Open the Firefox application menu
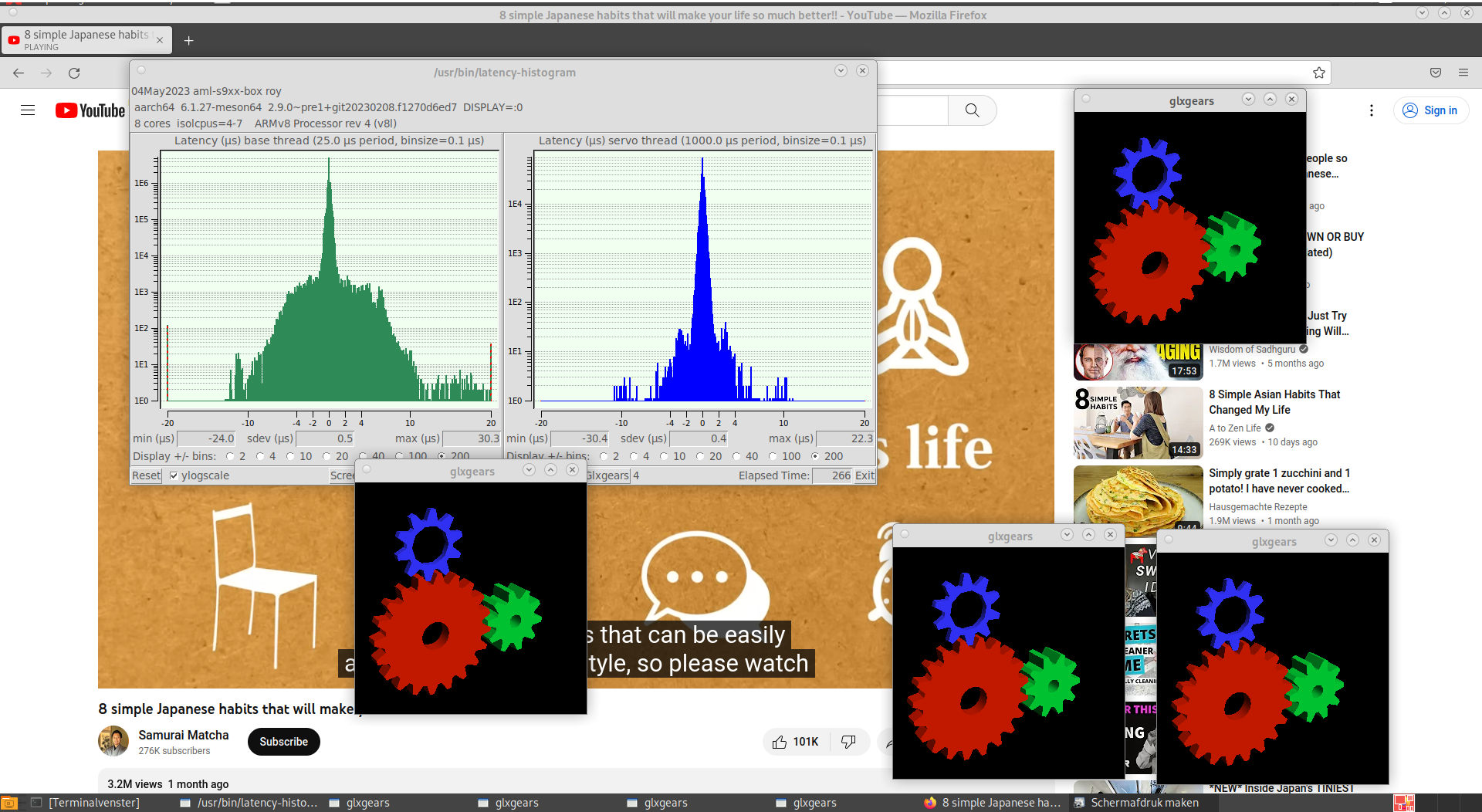Viewport: 1482px width, 812px height. [x=1463, y=73]
